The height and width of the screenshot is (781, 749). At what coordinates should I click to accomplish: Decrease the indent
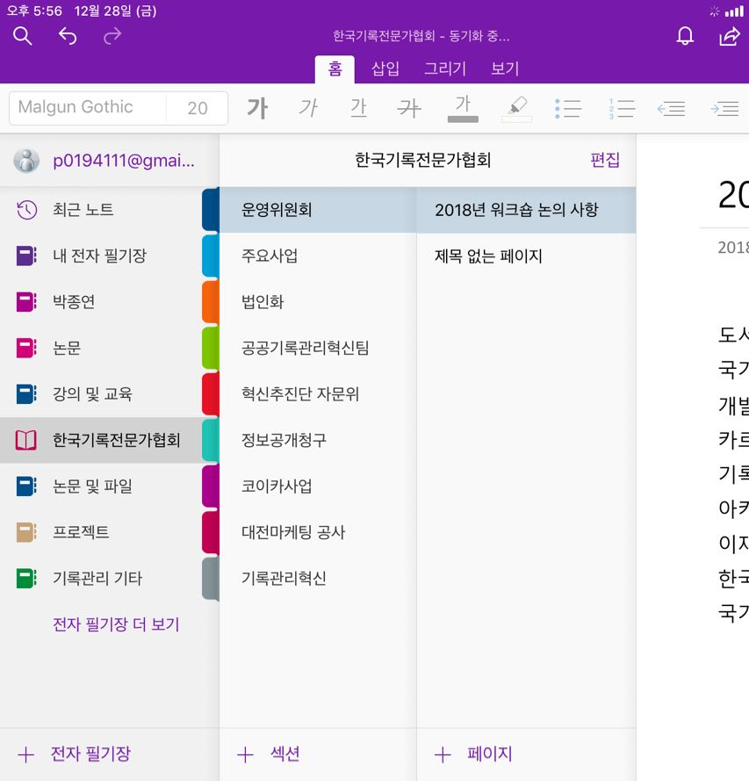click(671, 109)
